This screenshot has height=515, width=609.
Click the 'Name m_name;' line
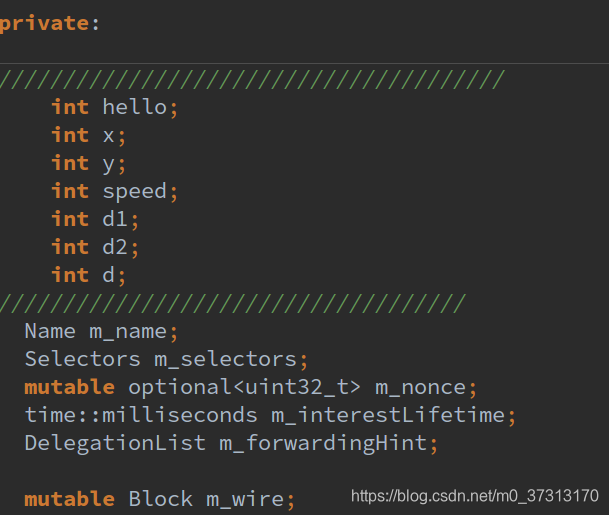pyautogui.click(x=101, y=332)
